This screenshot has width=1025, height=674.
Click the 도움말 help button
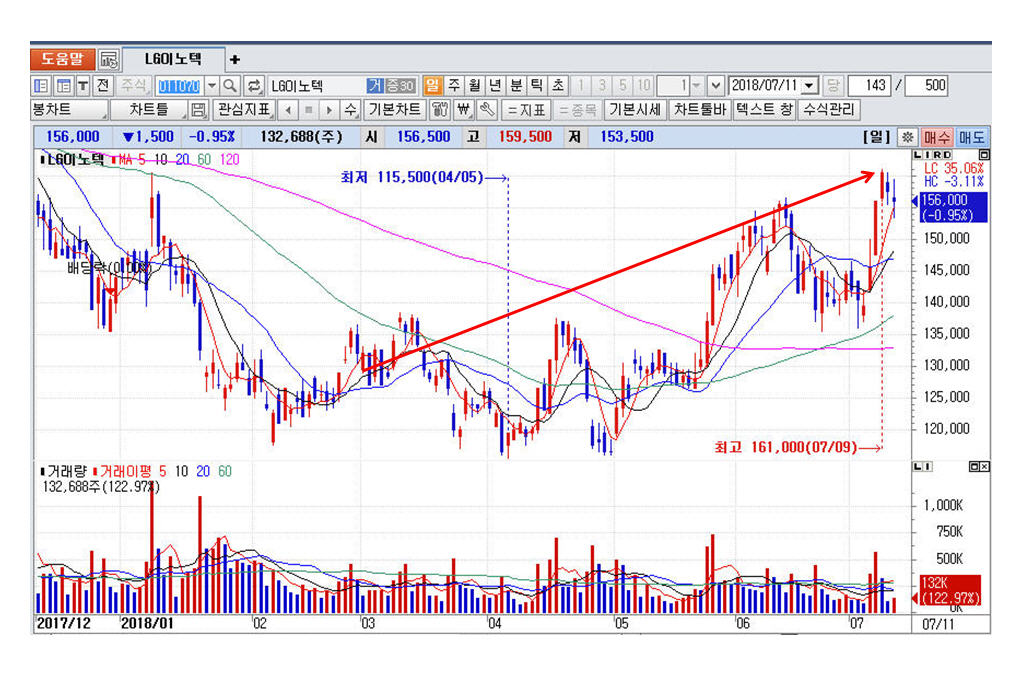coord(62,59)
